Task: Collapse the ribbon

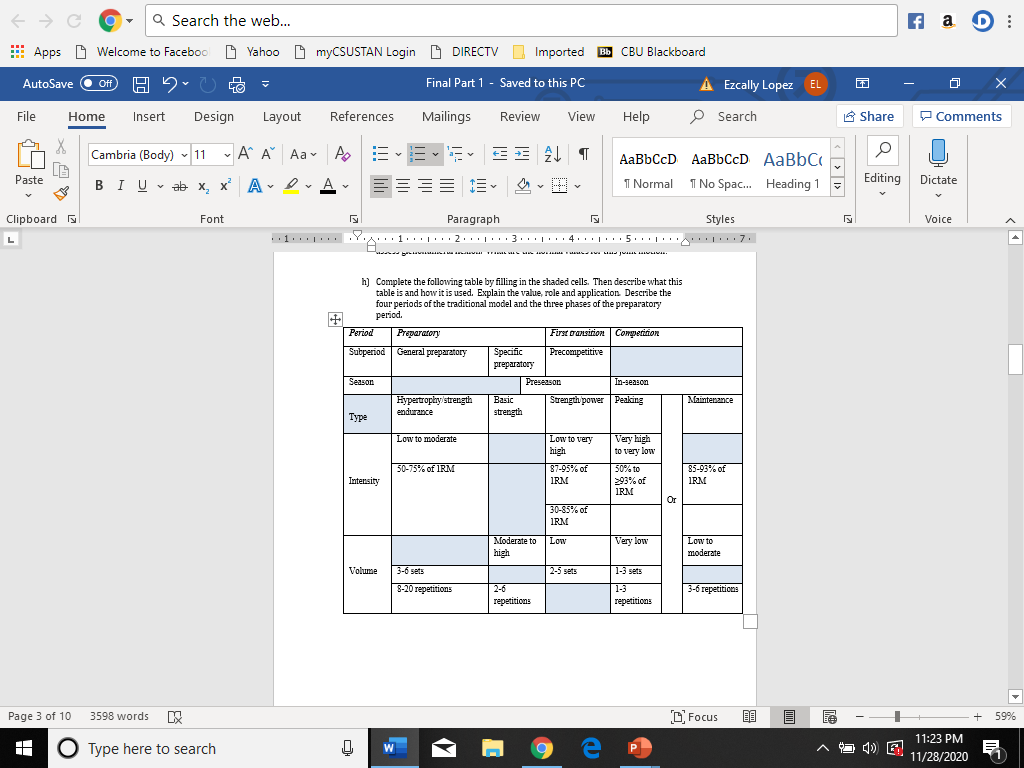Action: pyautogui.click(x=1010, y=220)
